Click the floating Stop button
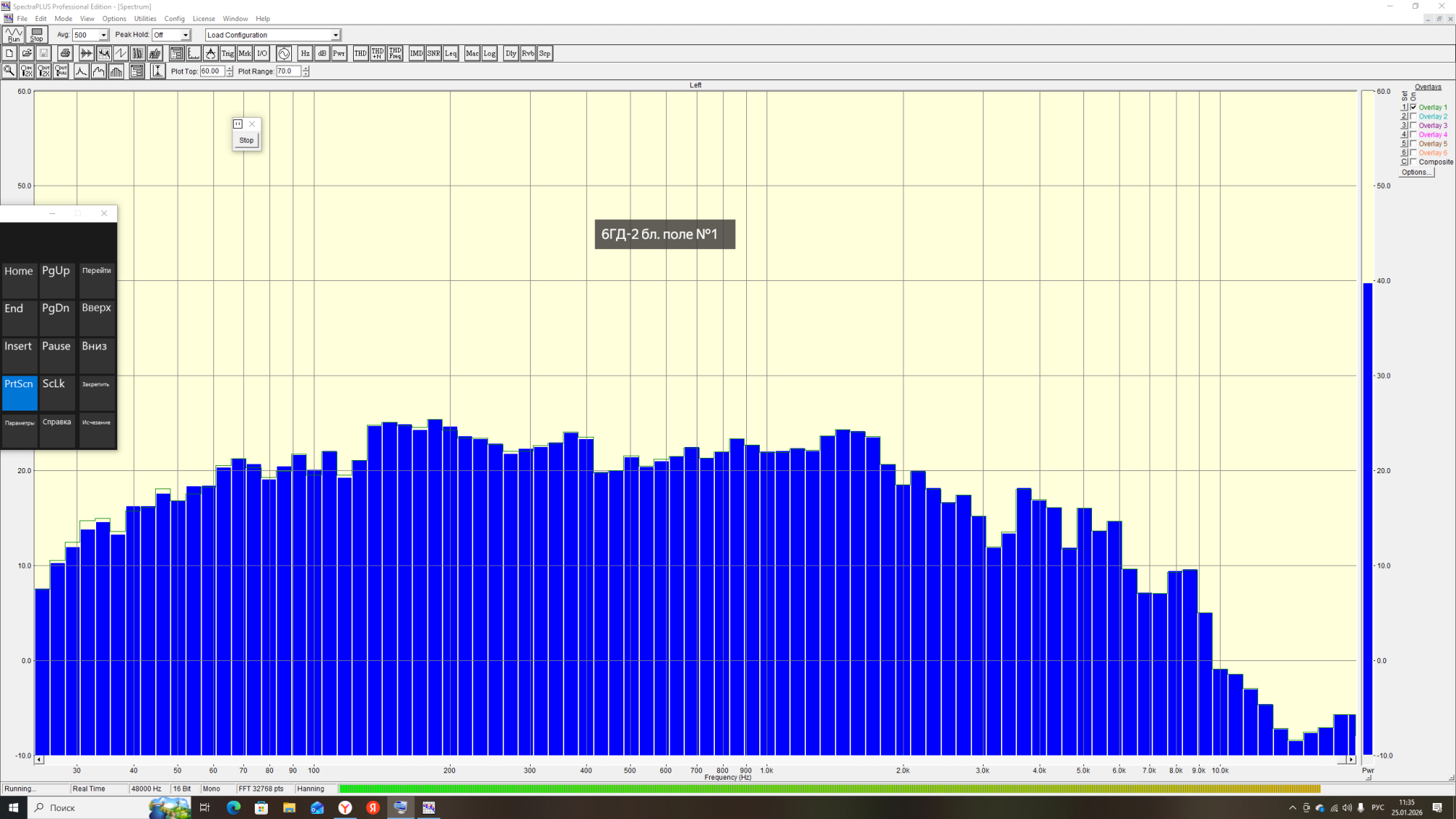 pyautogui.click(x=247, y=141)
